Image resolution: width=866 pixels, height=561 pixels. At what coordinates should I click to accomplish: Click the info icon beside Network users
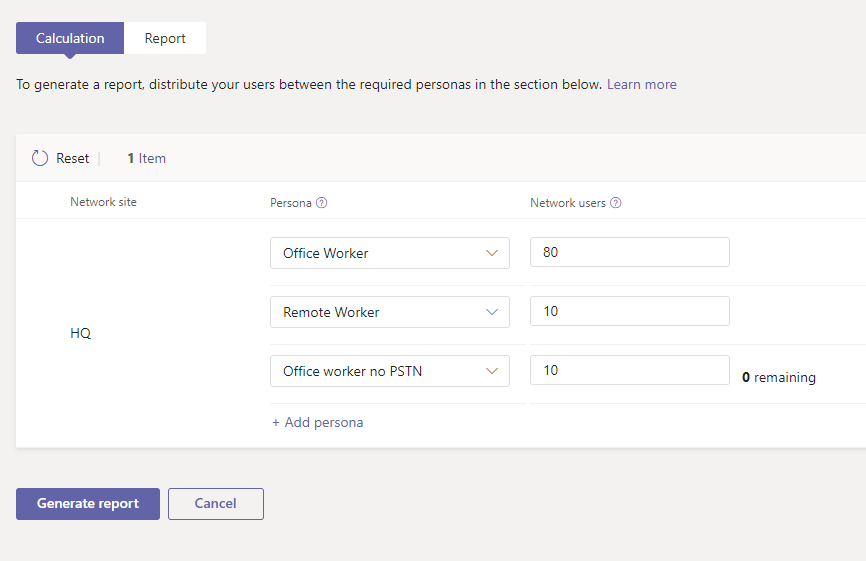616,203
